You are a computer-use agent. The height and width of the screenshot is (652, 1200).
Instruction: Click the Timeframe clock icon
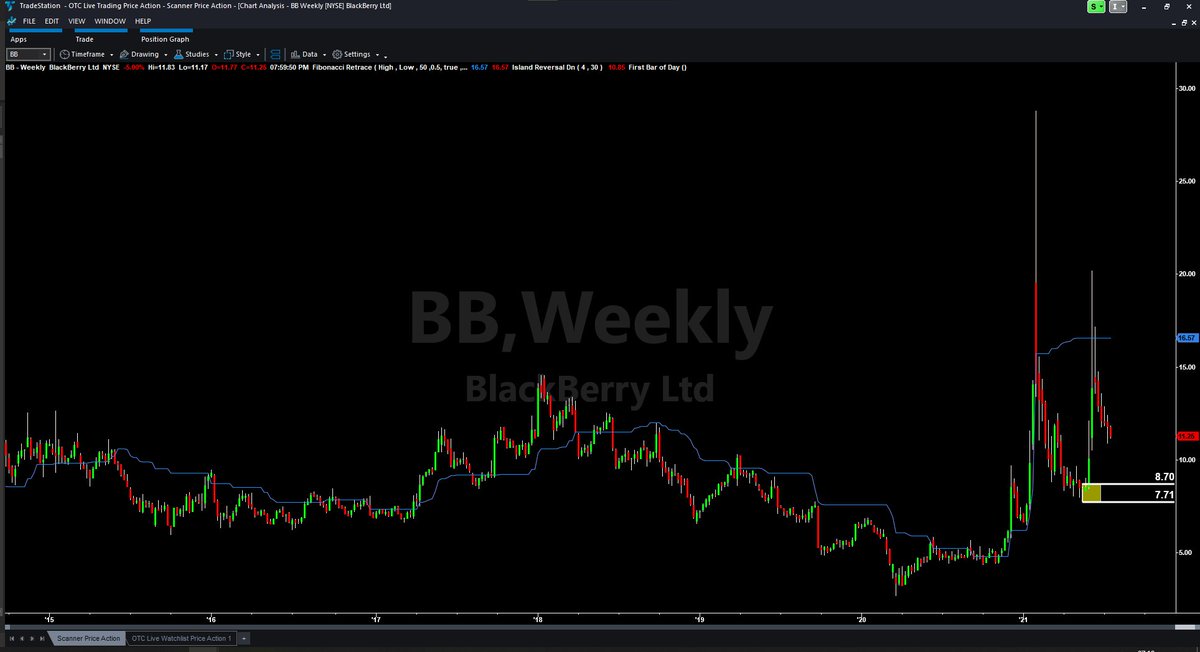pyautogui.click(x=65, y=54)
